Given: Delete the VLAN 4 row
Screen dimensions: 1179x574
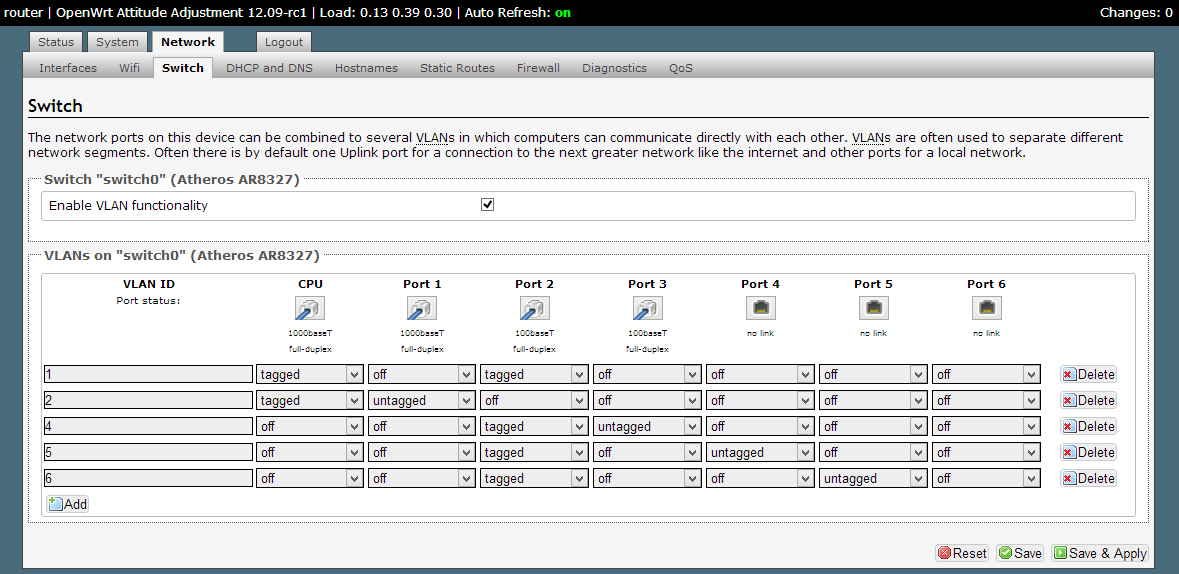Looking at the screenshot, I should pyautogui.click(x=1088, y=427).
